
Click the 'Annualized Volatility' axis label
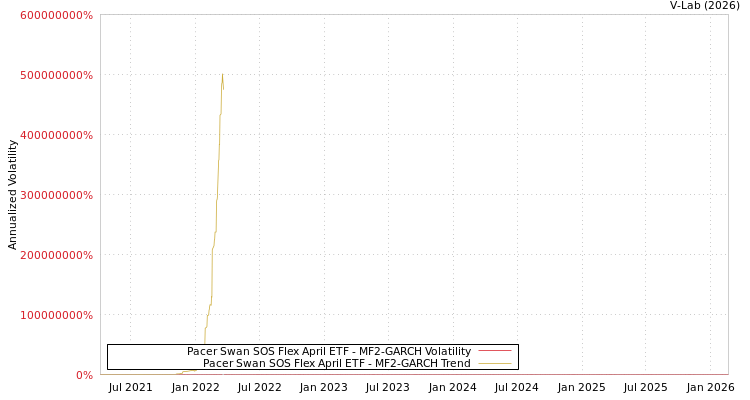12,195
